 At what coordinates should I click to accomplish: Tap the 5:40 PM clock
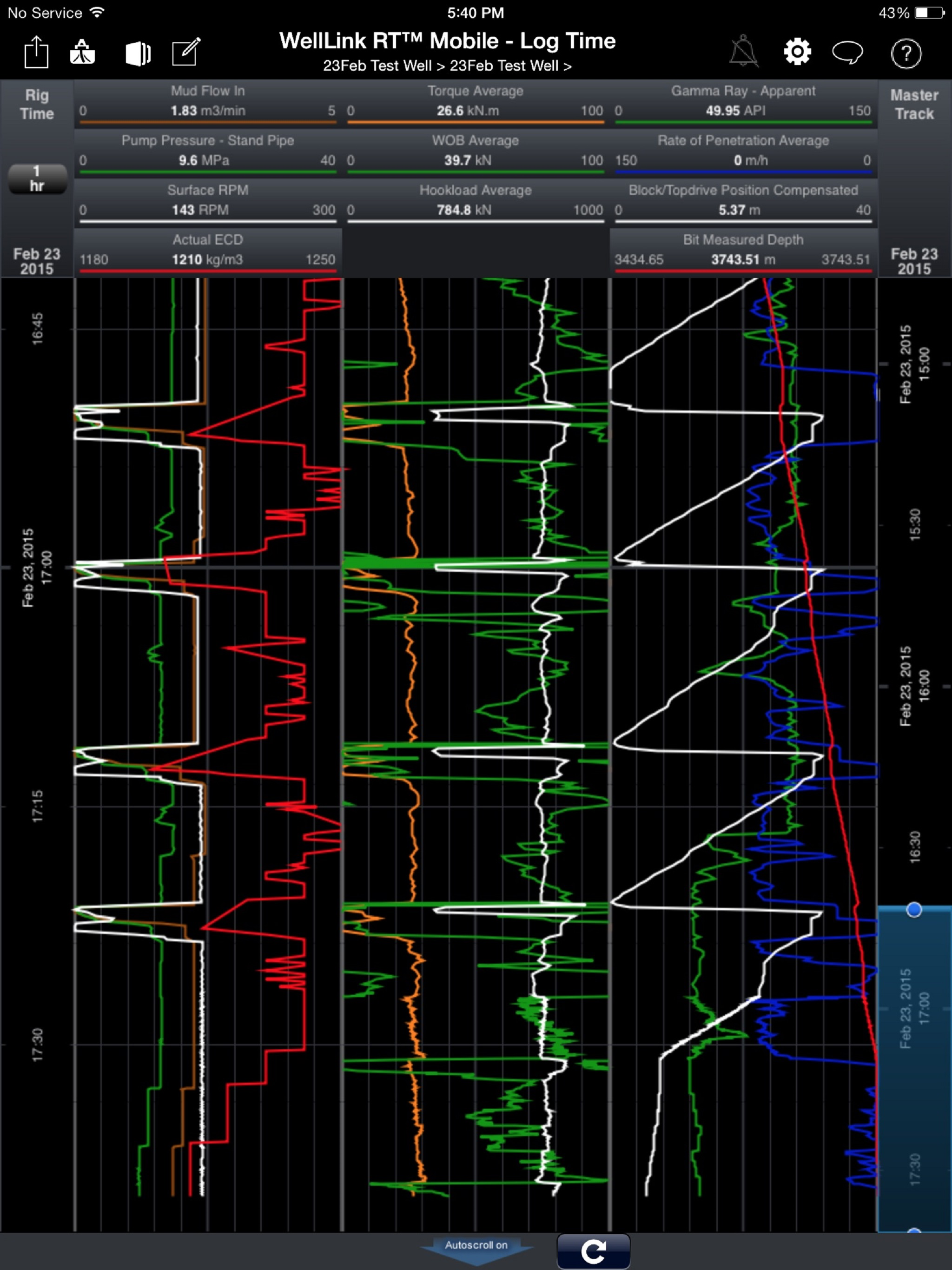click(x=476, y=13)
